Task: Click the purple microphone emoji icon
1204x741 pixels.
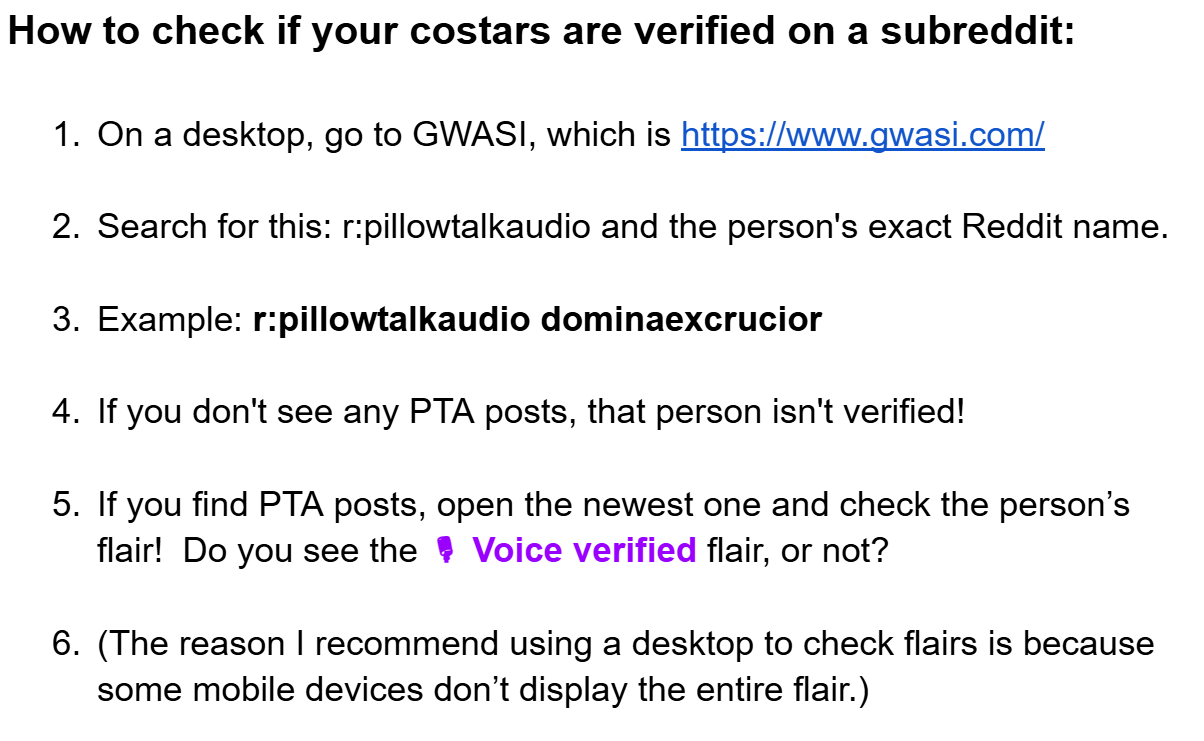Action: (446, 550)
